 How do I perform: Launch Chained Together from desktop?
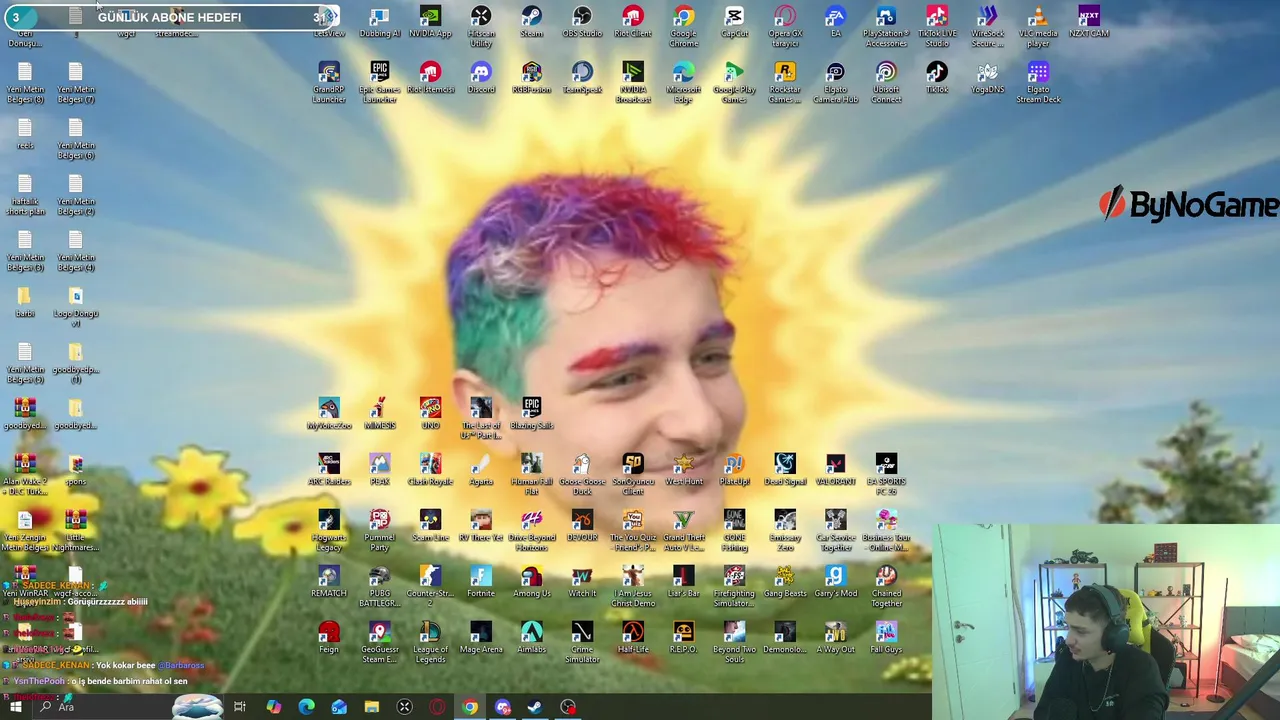click(x=886, y=586)
